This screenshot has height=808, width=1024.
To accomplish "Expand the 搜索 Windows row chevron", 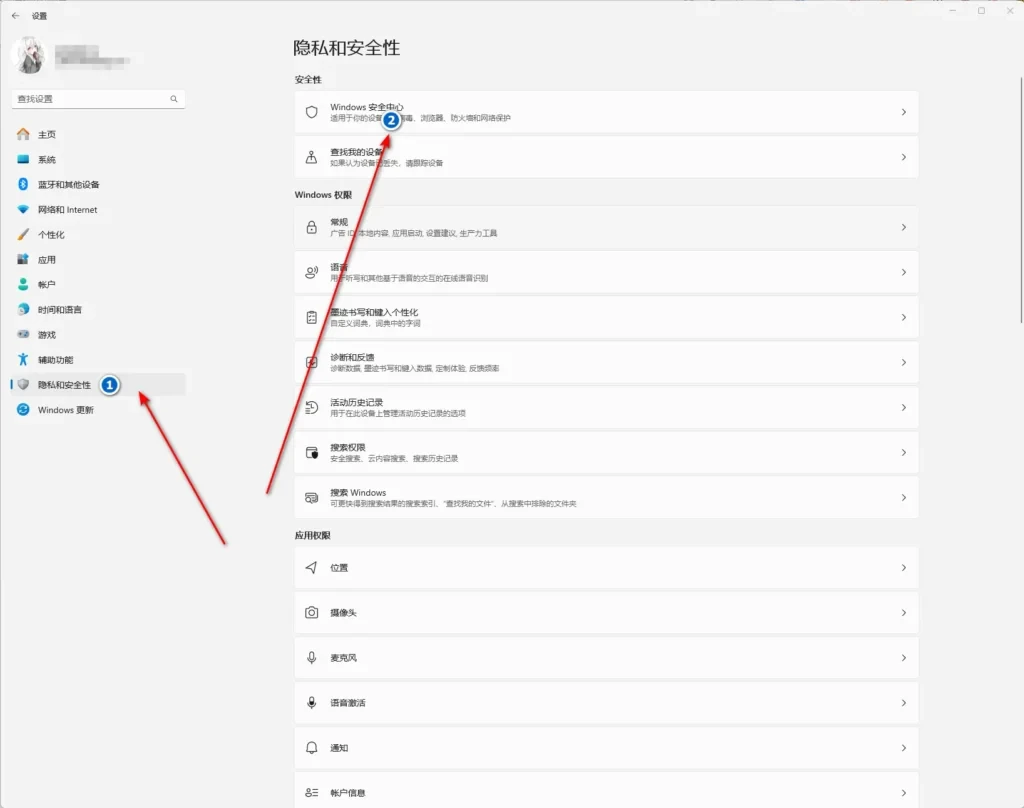I will tap(904, 498).
